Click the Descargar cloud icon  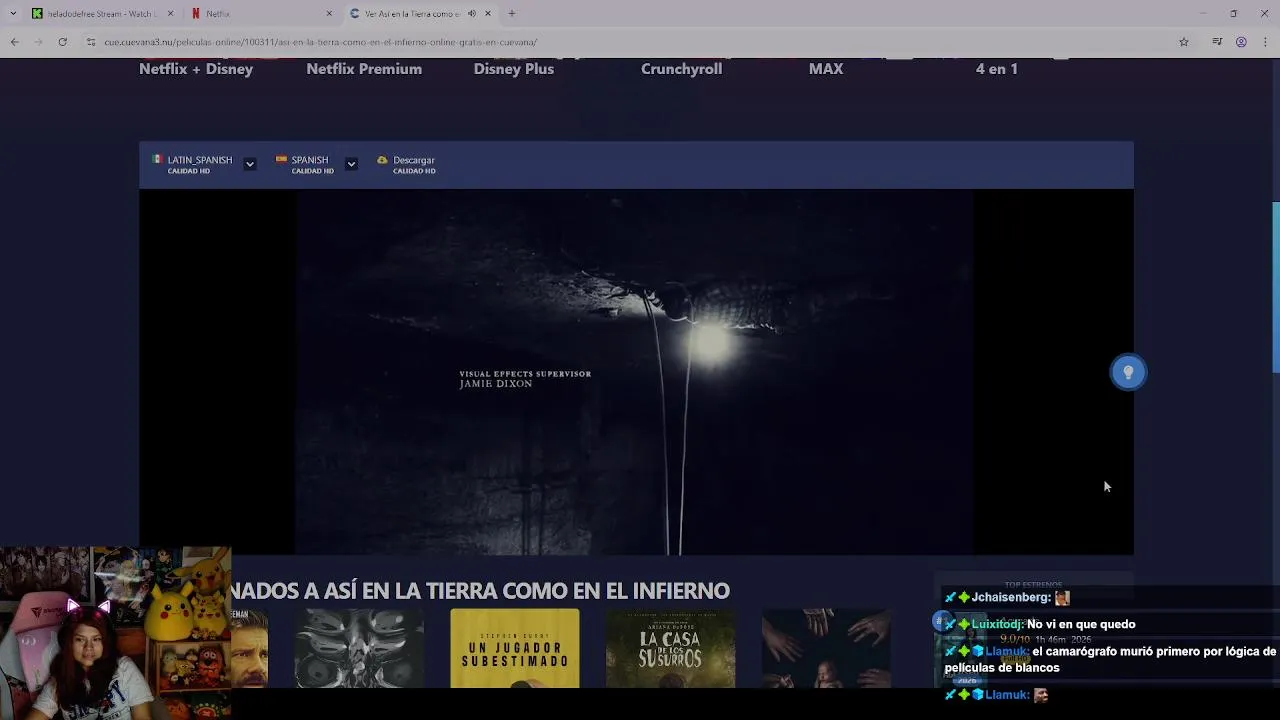pos(382,160)
